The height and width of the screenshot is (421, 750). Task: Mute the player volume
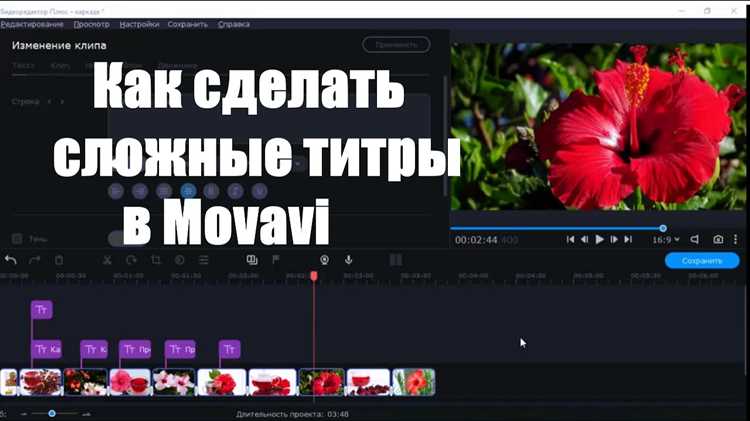pos(695,239)
